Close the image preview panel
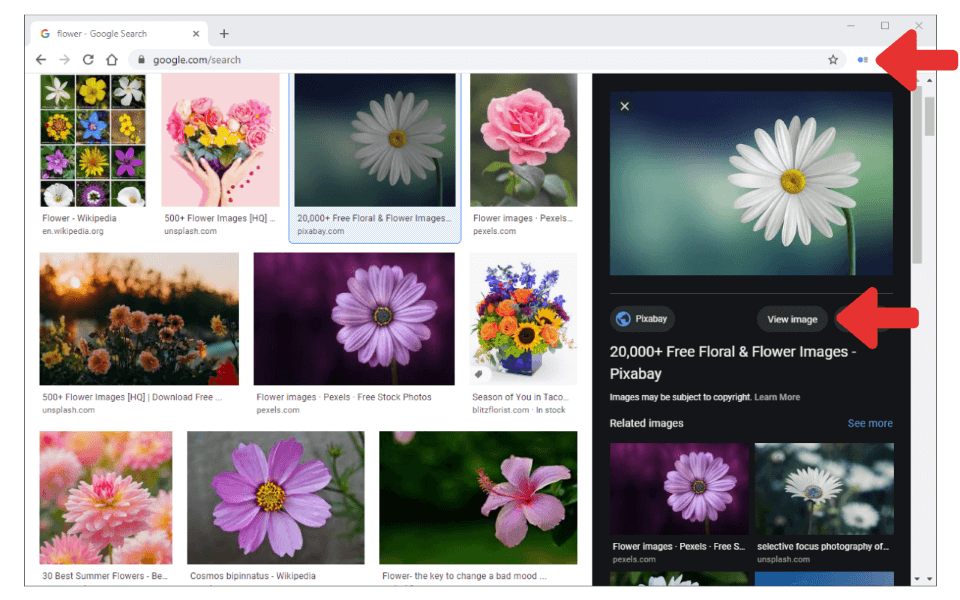Image resolution: width=960 pixels, height=600 pixels. (624, 106)
